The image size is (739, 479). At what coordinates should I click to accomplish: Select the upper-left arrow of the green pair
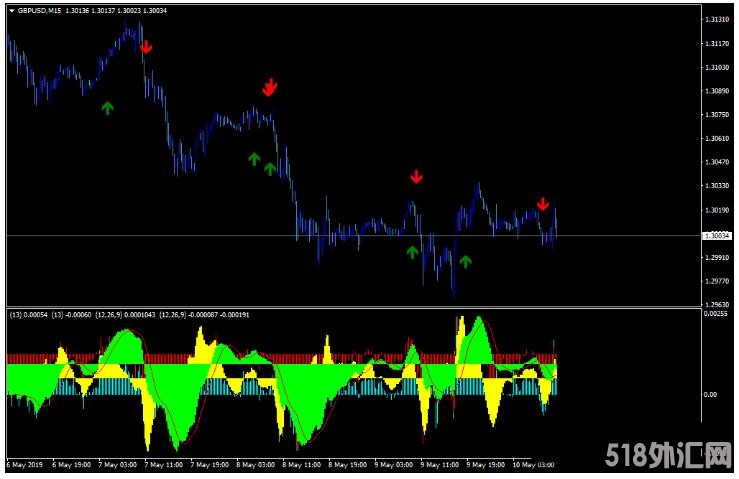(254, 158)
